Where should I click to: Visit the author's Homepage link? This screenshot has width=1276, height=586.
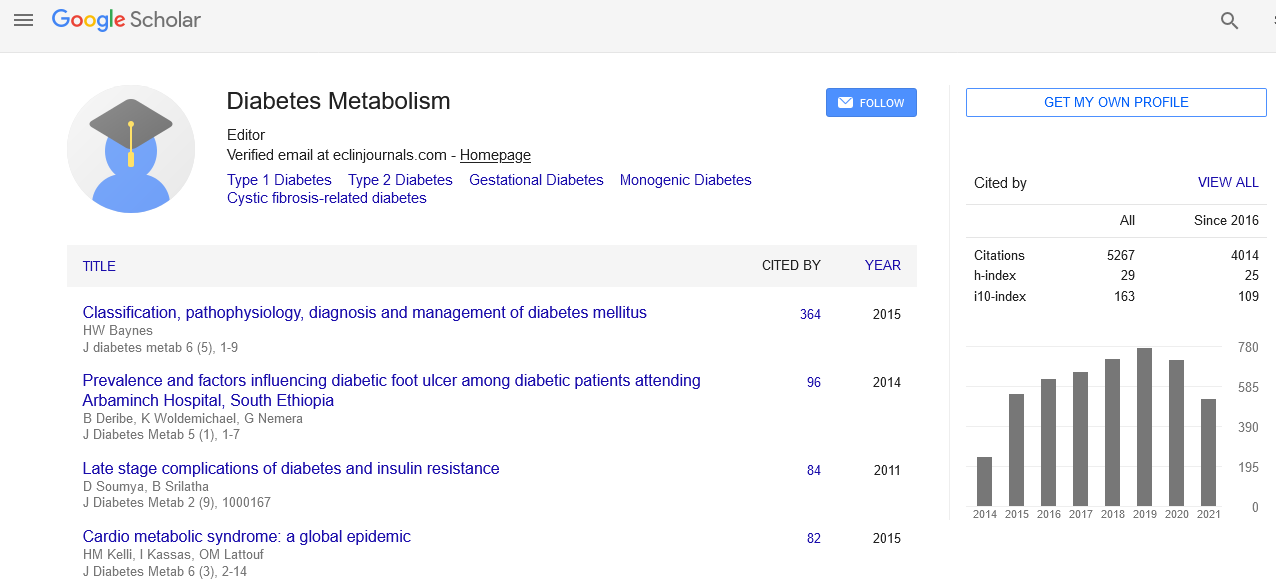tap(494, 155)
